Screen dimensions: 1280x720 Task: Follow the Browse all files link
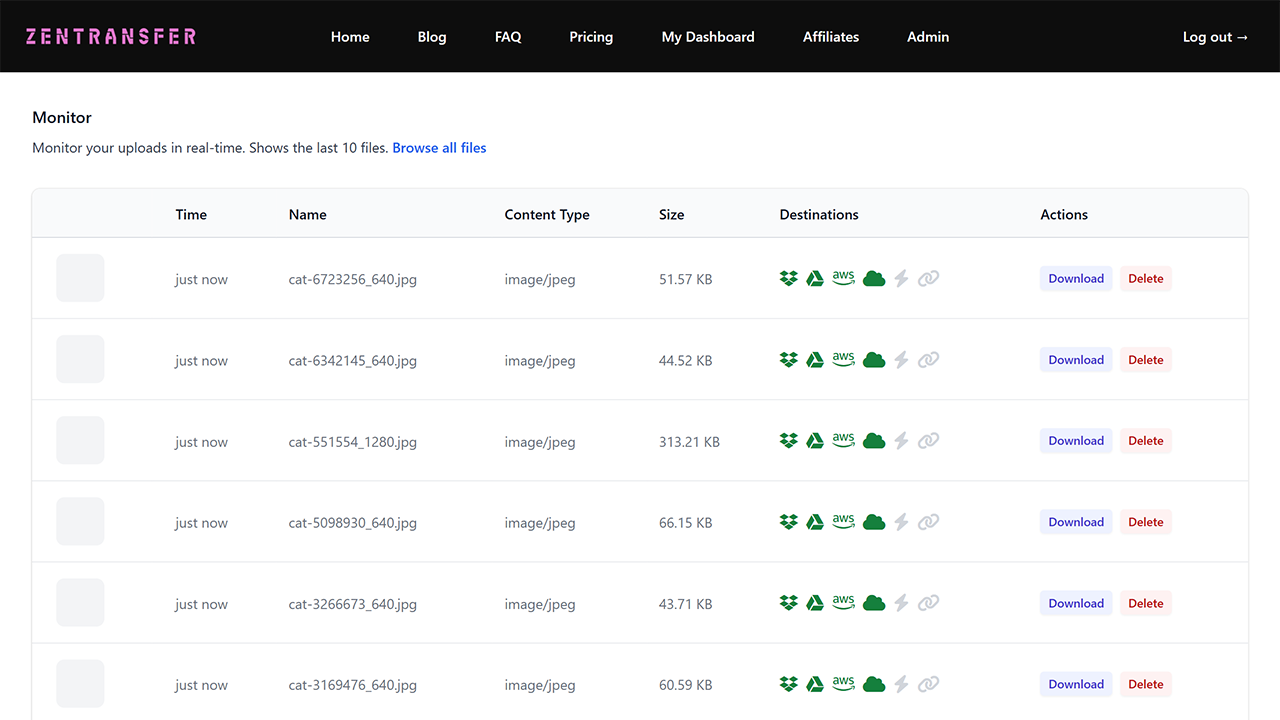pos(439,148)
